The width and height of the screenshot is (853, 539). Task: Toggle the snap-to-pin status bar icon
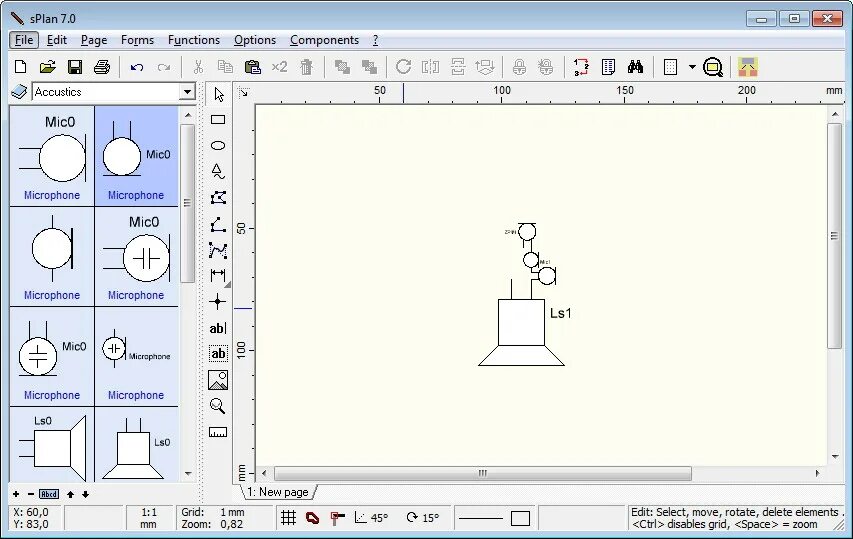click(x=338, y=518)
